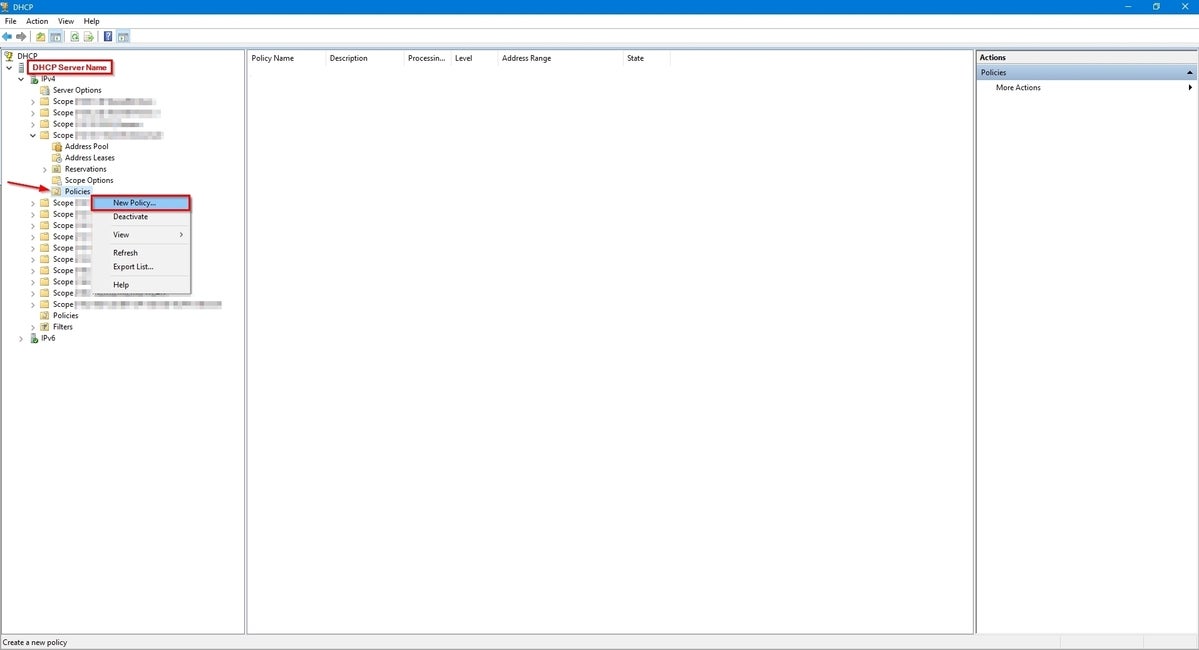Open the View submenu in the context menu
Image resolution: width=1199 pixels, height=650 pixels.
coord(120,234)
